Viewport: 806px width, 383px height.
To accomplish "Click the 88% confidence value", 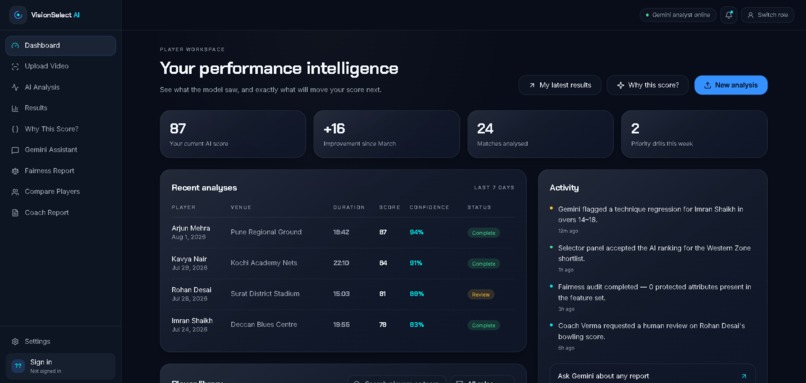I will (x=416, y=294).
